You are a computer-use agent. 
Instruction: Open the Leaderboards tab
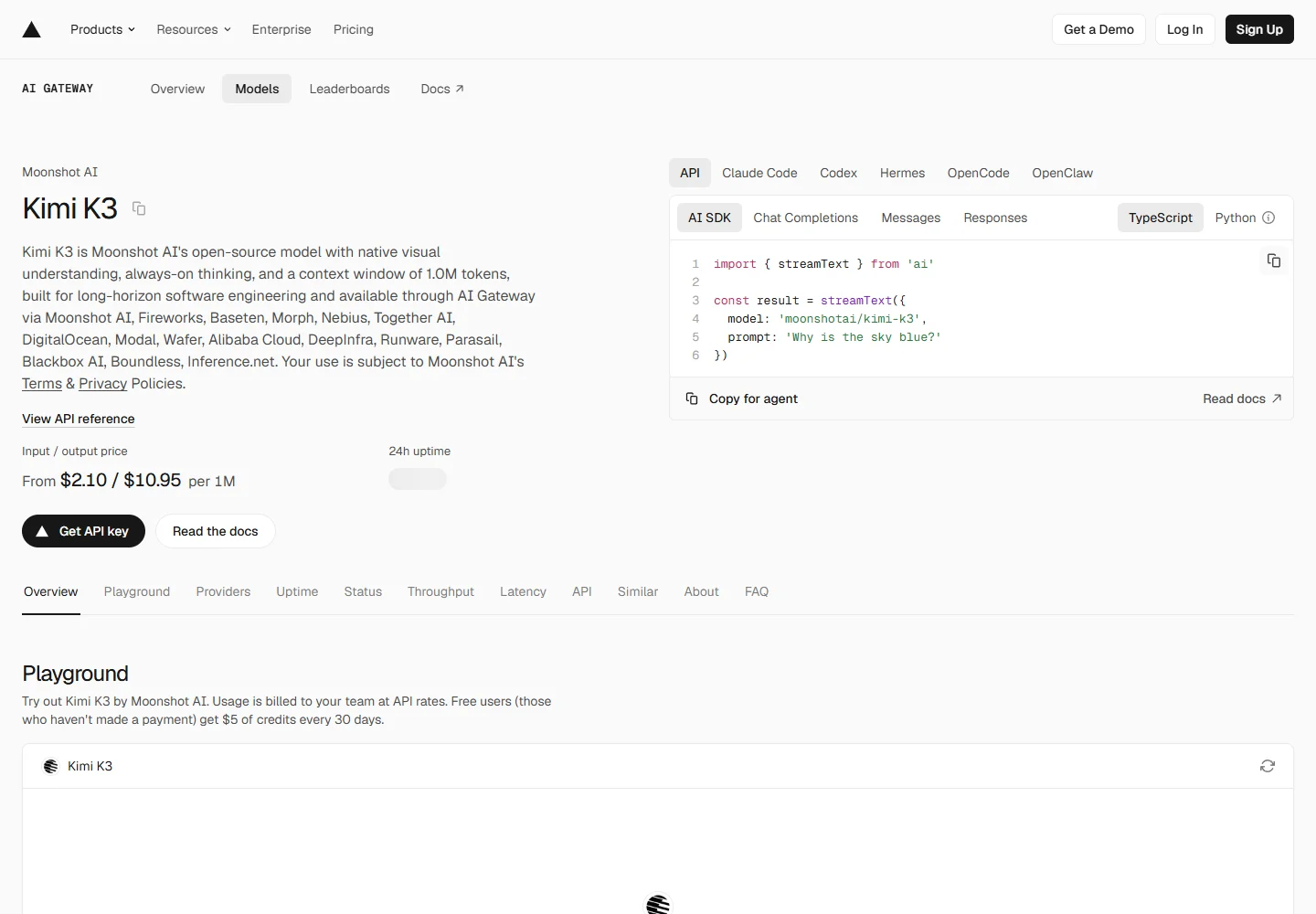coord(349,89)
